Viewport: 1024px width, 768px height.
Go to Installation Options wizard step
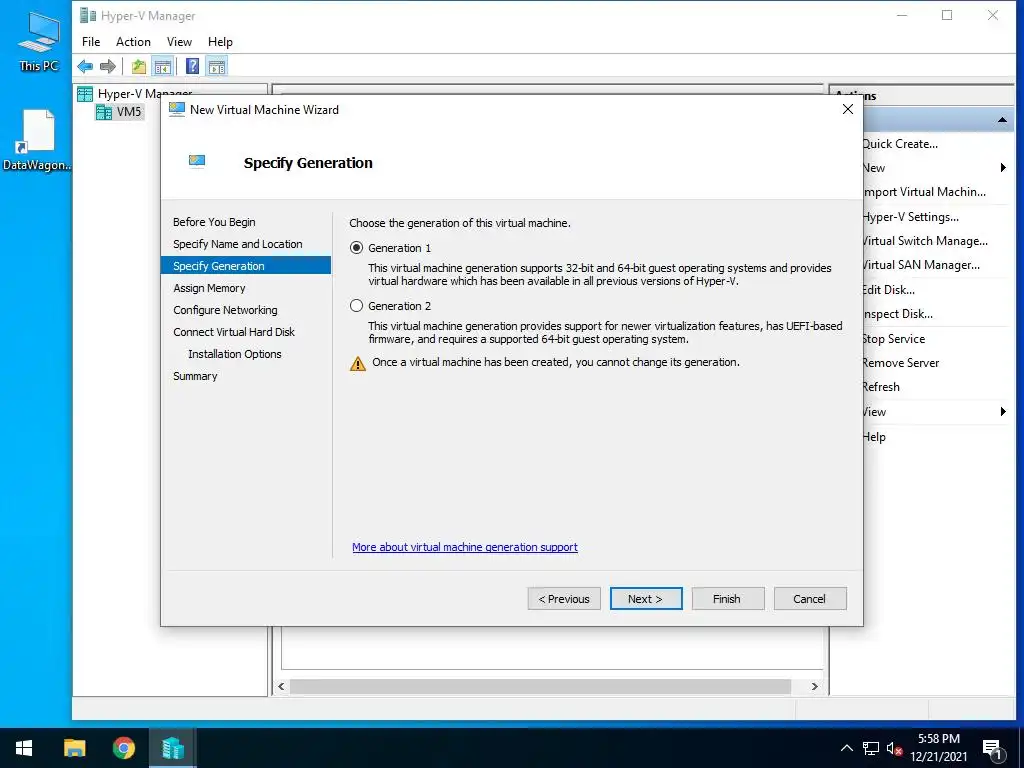coord(234,354)
